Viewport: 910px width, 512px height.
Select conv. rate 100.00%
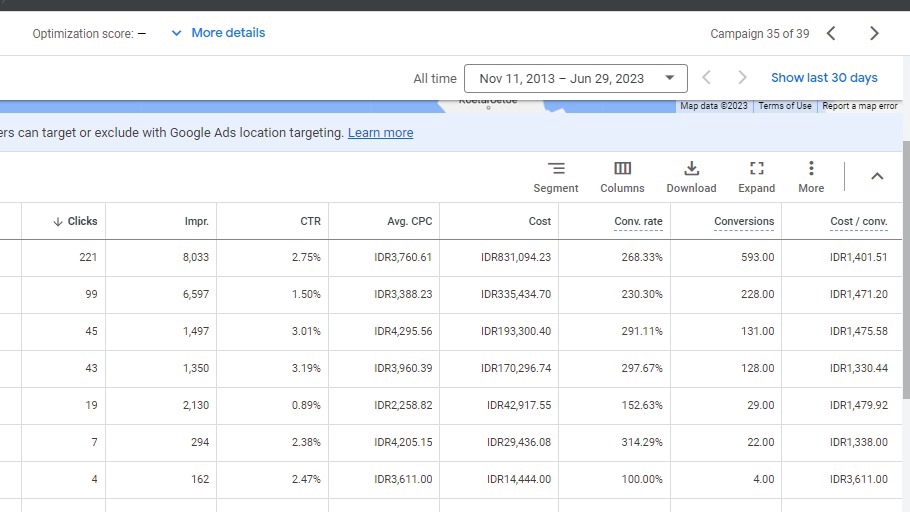(x=641, y=479)
